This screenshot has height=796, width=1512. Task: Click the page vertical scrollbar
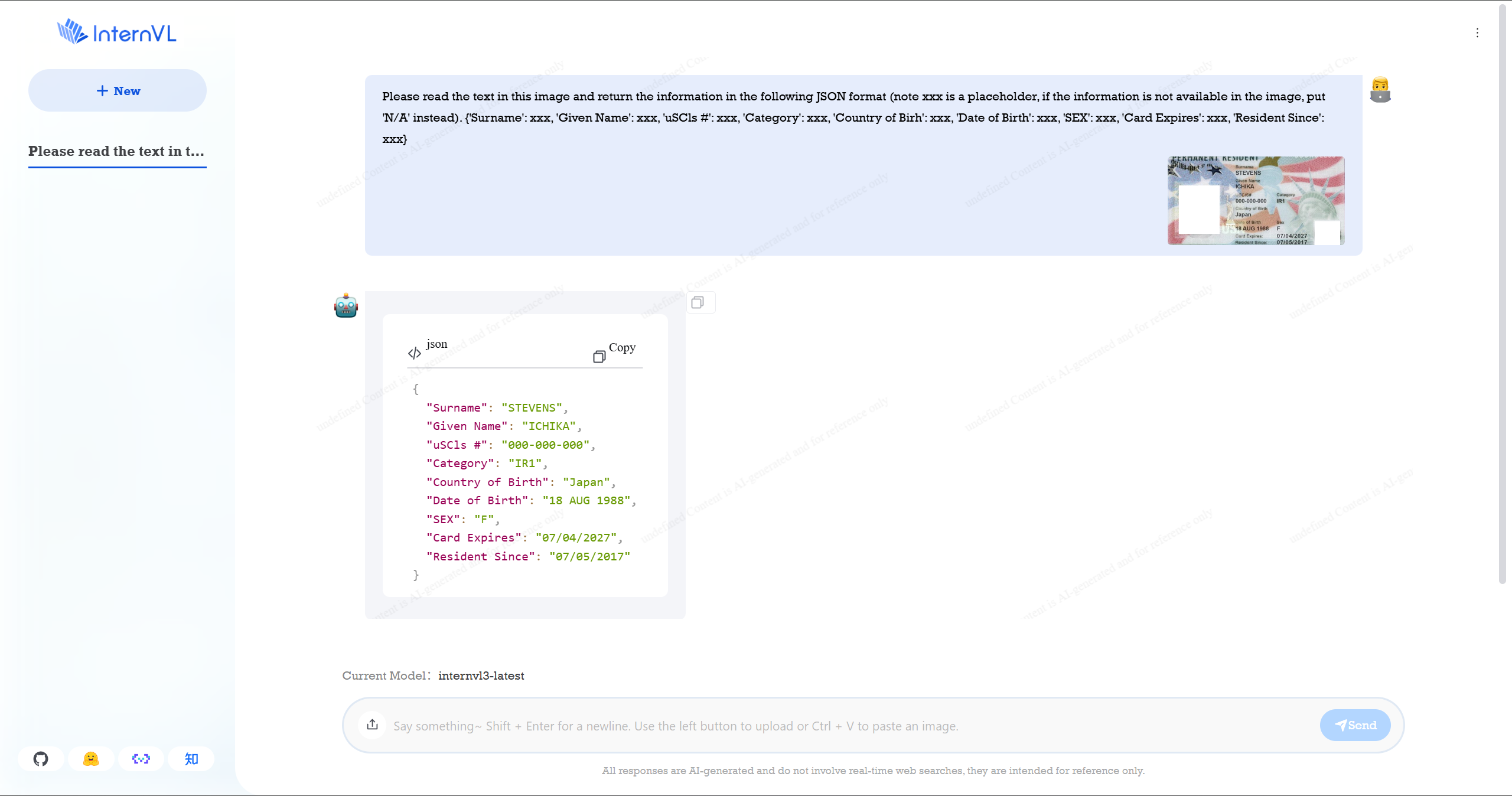pyautogui.click(x=1502, y=295)
